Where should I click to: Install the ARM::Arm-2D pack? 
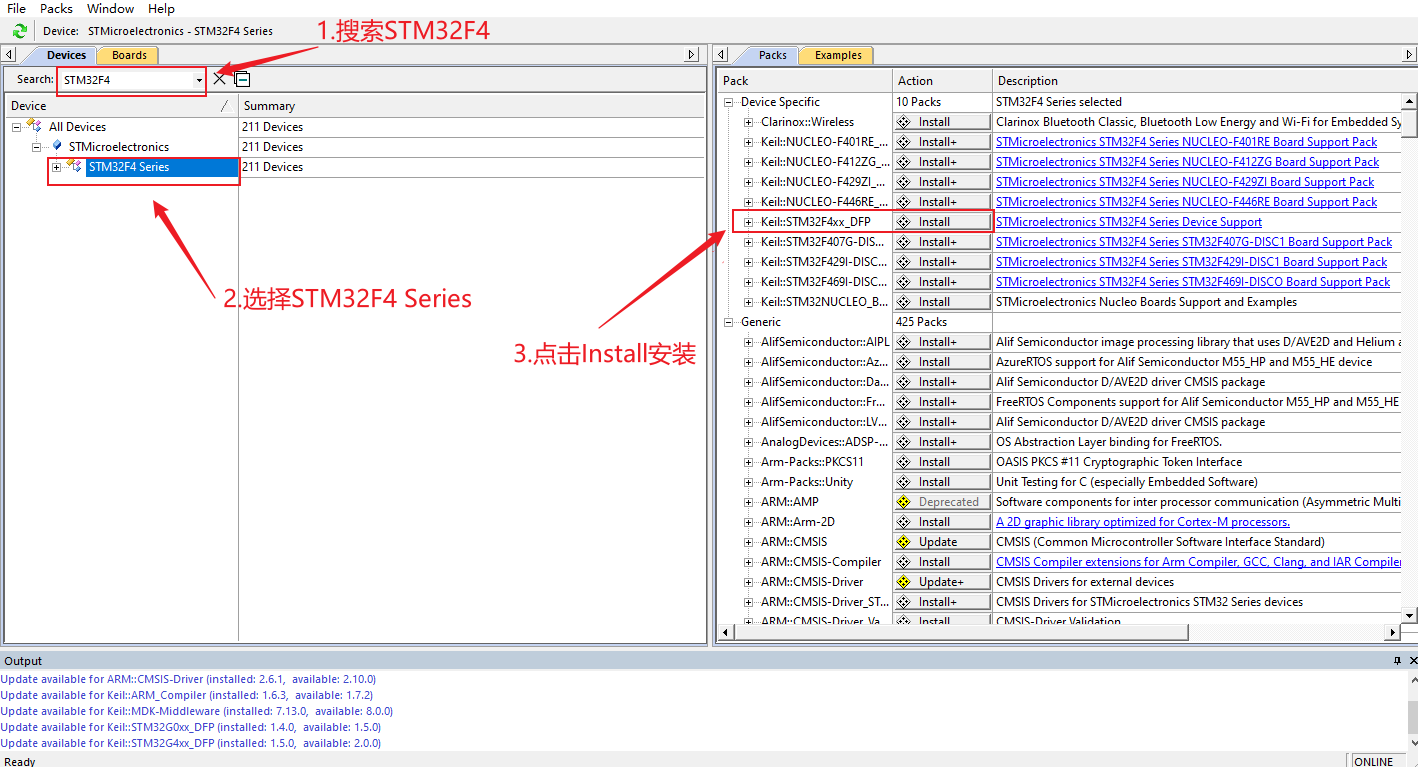[x=941, y=522]
